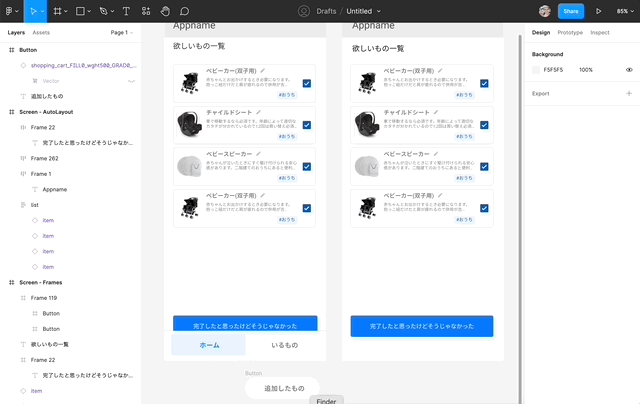
Task: Toggle checkbox on left ベビースピーカー item
Action: click(307, 167)
